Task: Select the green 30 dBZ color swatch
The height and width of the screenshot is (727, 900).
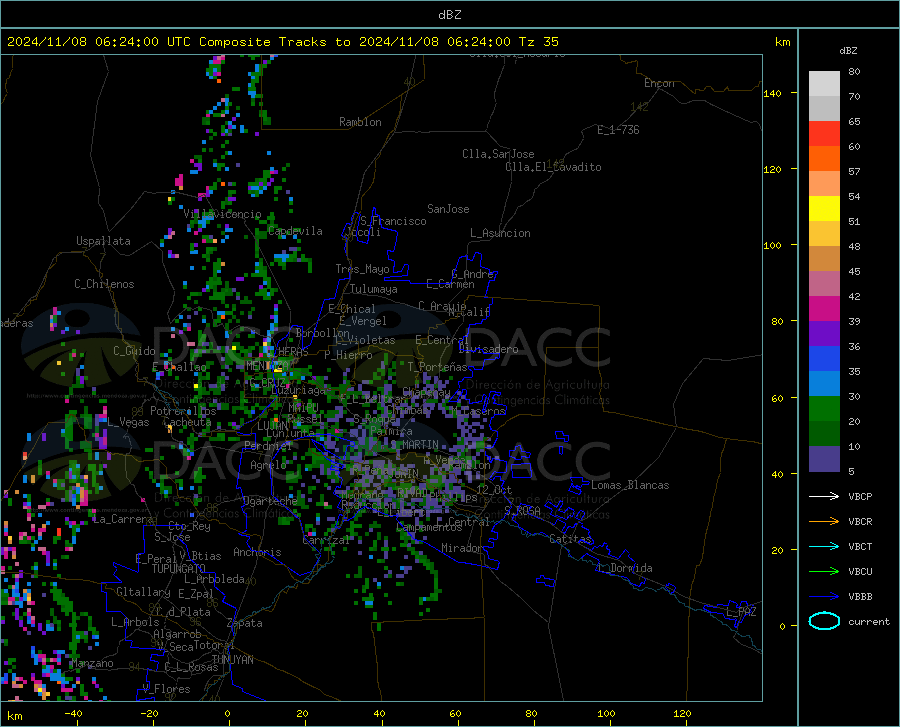Action: pyautogui.click(x=824, y=409)
